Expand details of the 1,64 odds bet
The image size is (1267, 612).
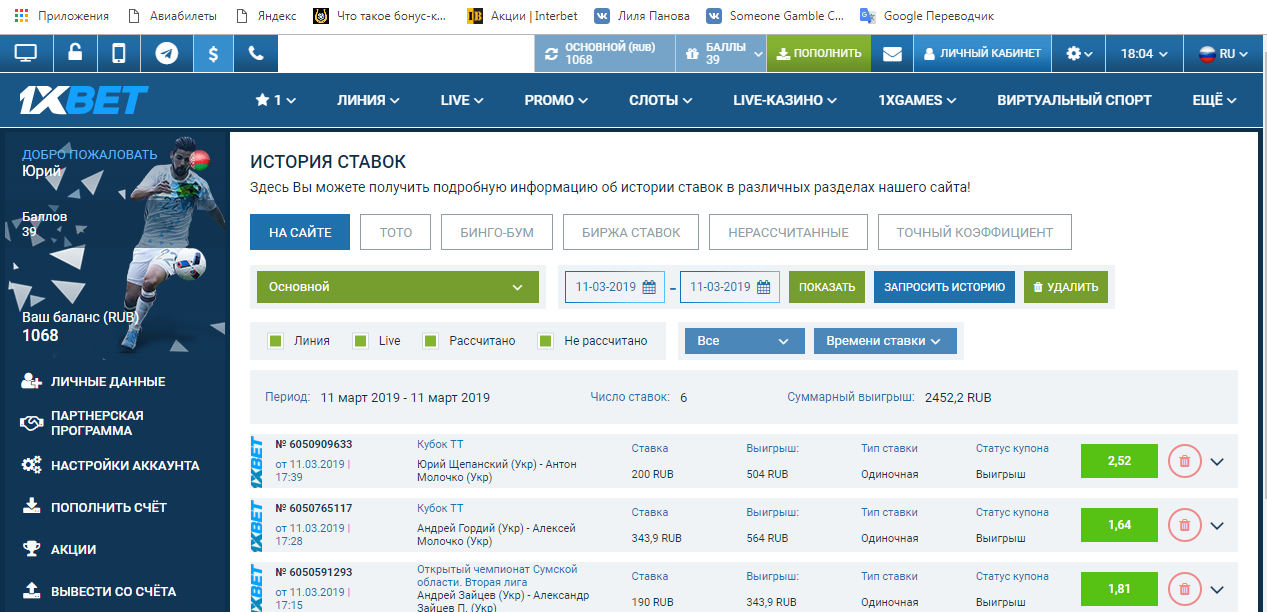coord(1217,525)
